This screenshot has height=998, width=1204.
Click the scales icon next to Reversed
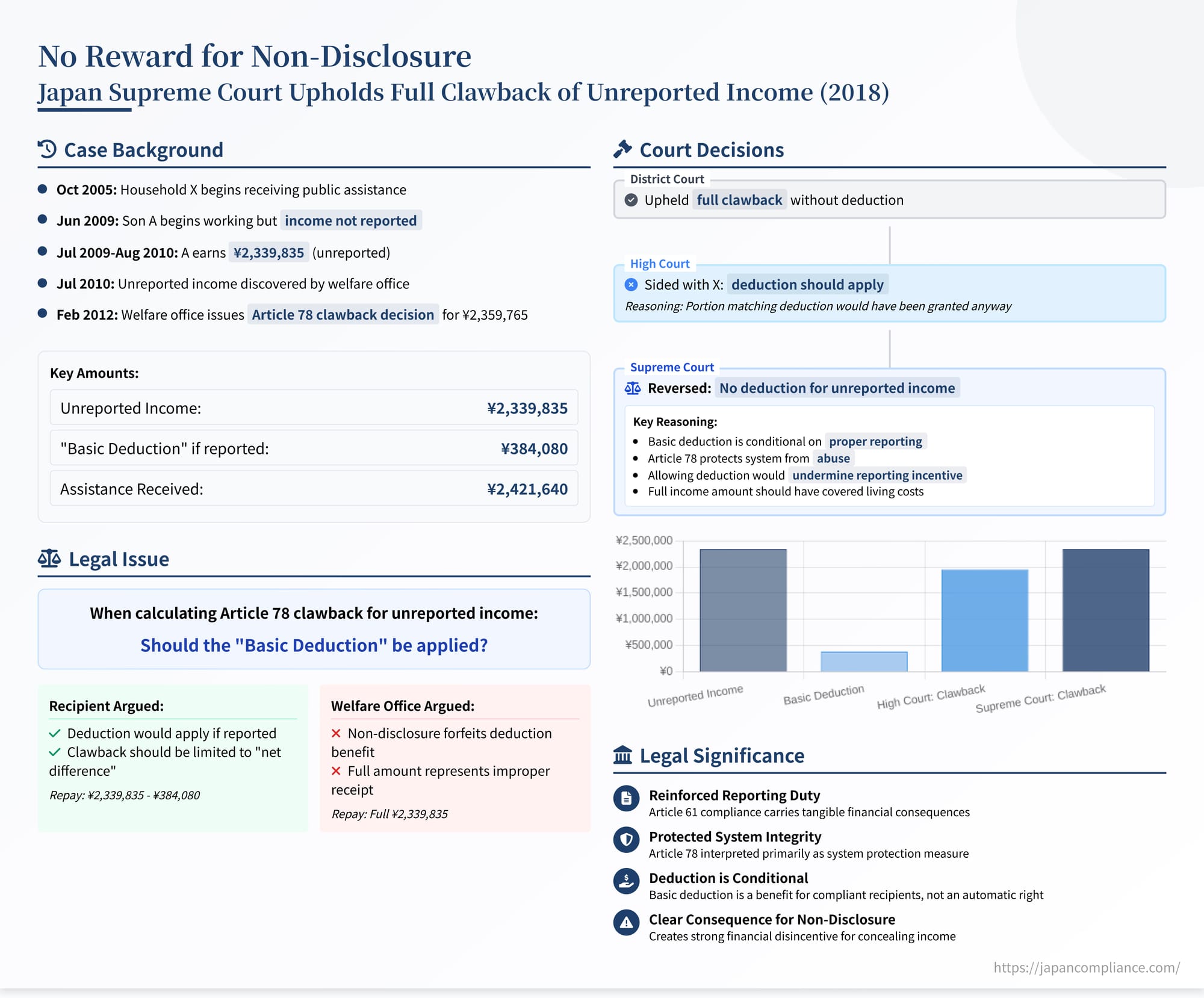pyautogui.click(x=633, y=388)
